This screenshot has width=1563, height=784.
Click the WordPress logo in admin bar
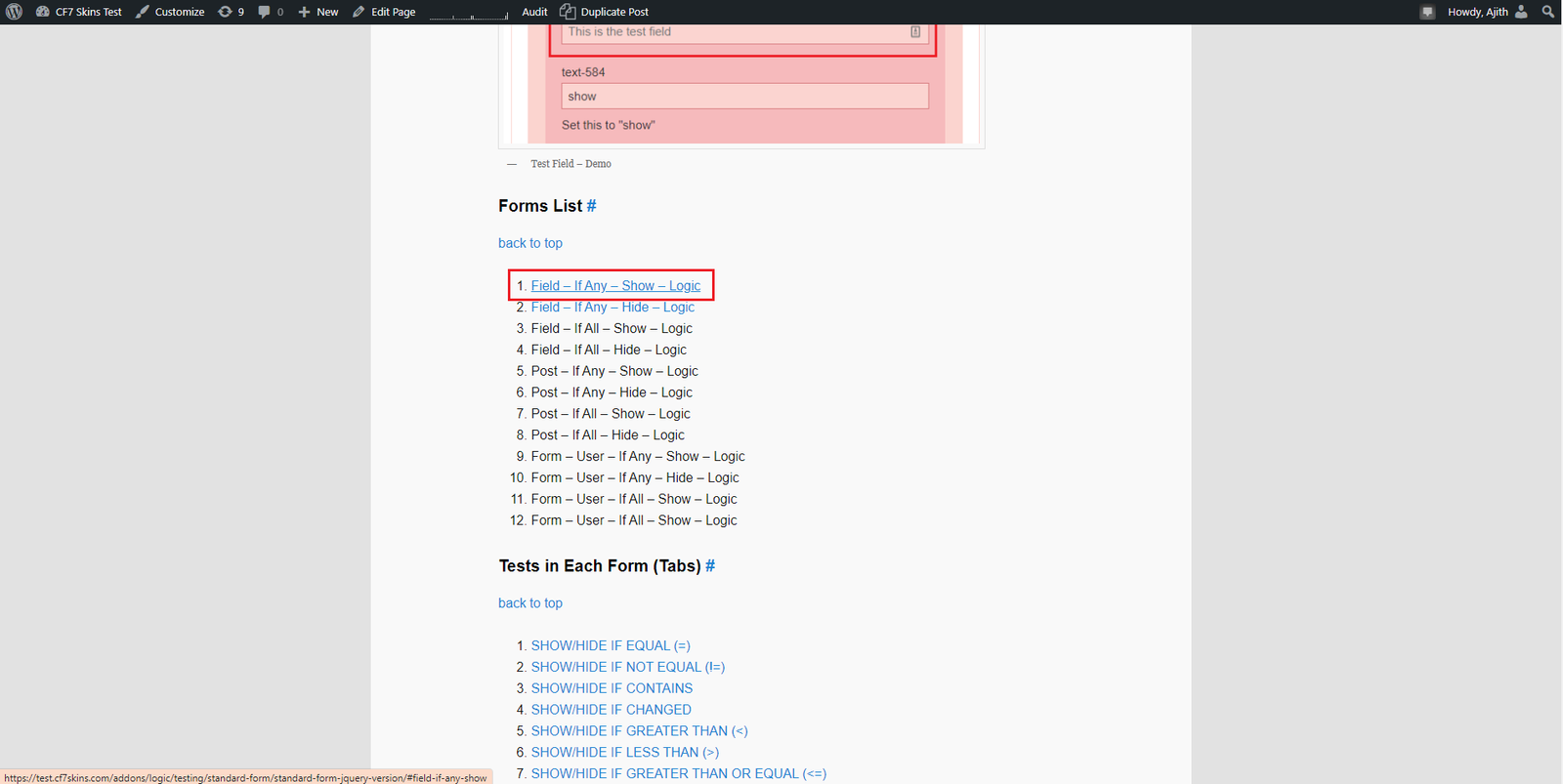click(14, 12)
